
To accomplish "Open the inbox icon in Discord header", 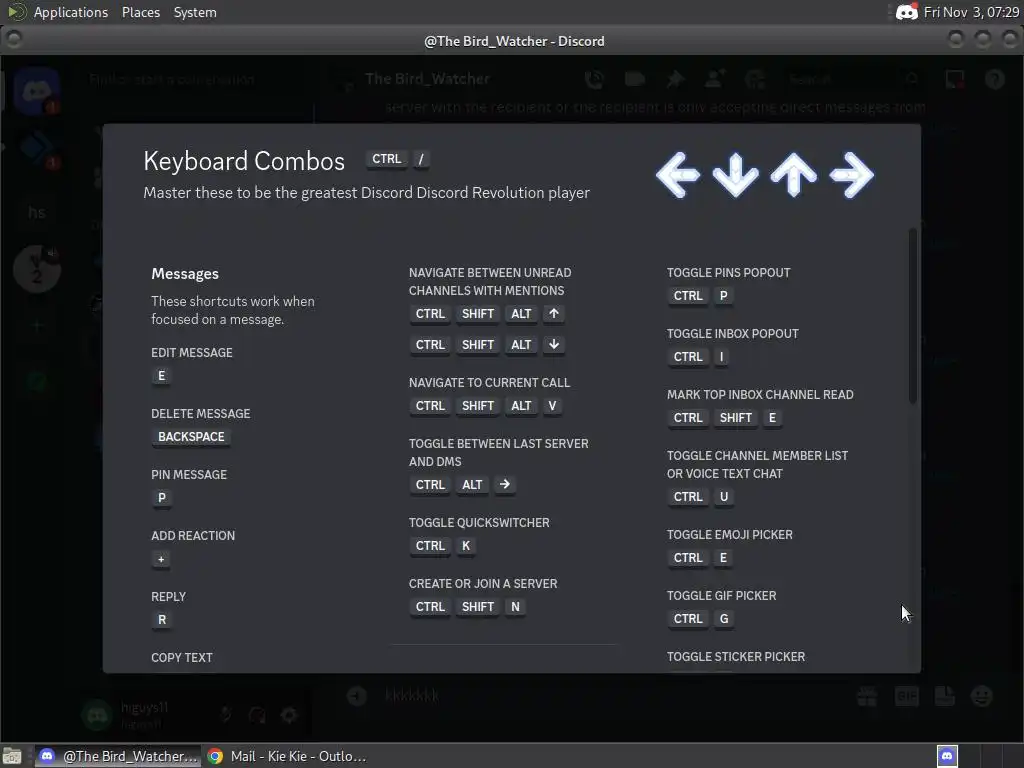I will tap(955, 80).
